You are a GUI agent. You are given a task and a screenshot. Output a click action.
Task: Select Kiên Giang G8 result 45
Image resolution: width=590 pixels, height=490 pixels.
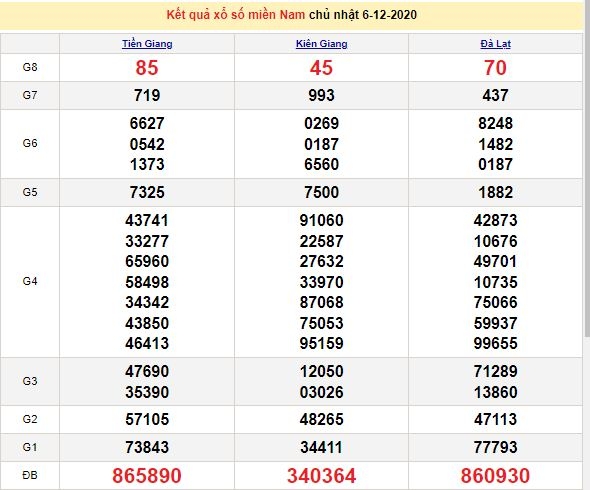pyautogui.click(x=321, y=68)
